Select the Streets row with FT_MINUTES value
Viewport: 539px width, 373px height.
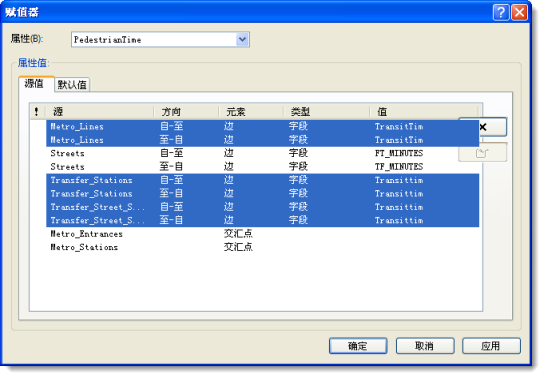click(263, 153)
